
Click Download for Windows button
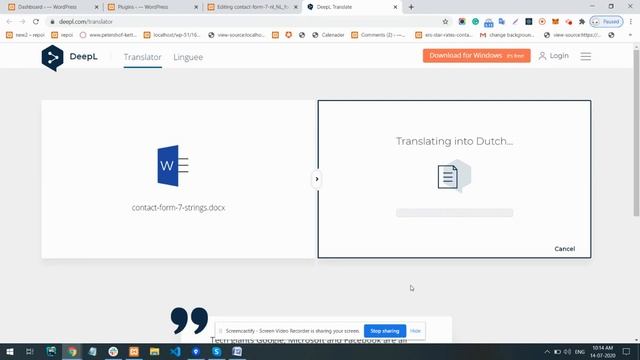pyautogui.click(x=476, y=56)
